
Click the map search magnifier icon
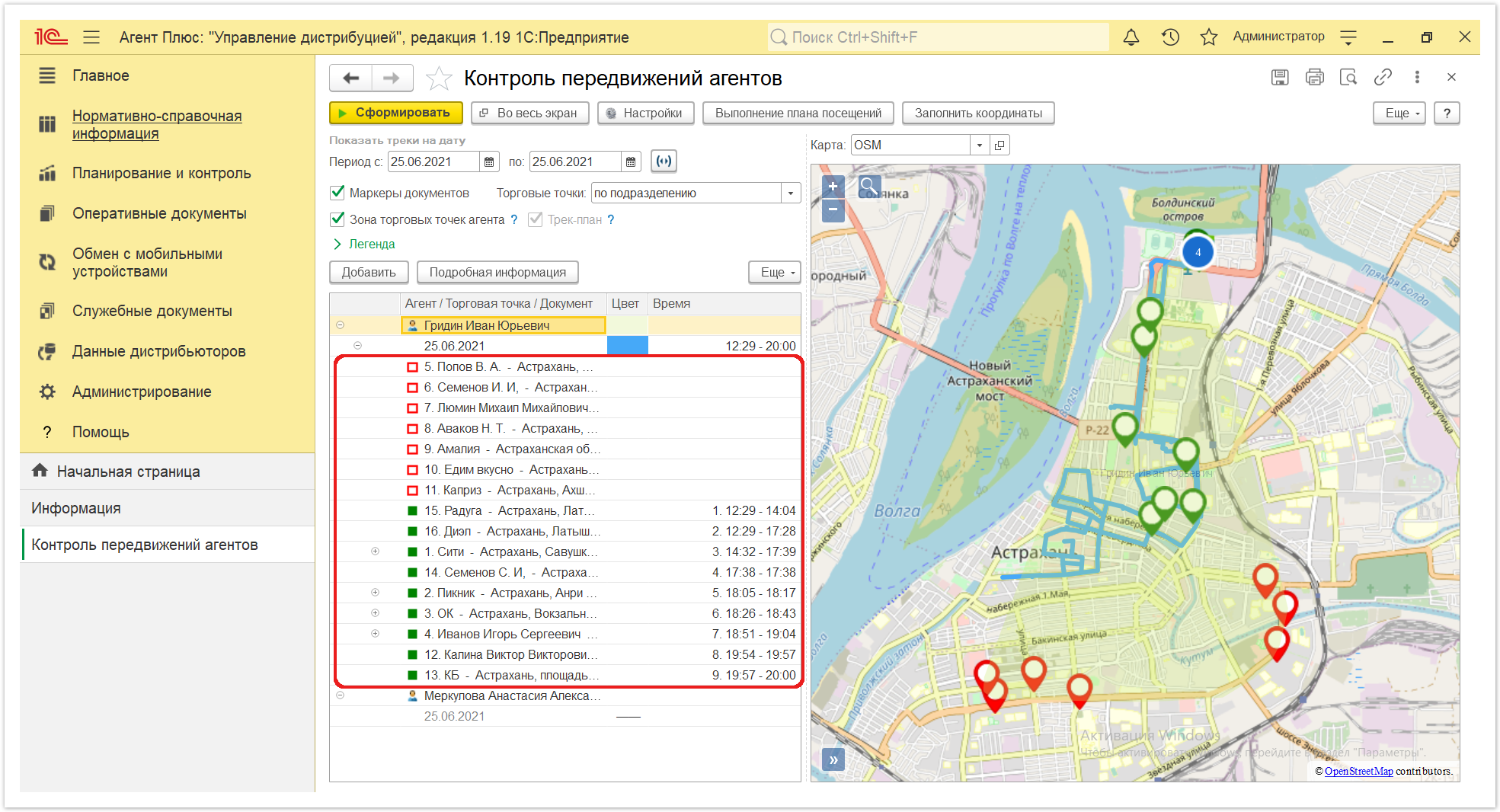click(x=869, y=186)
